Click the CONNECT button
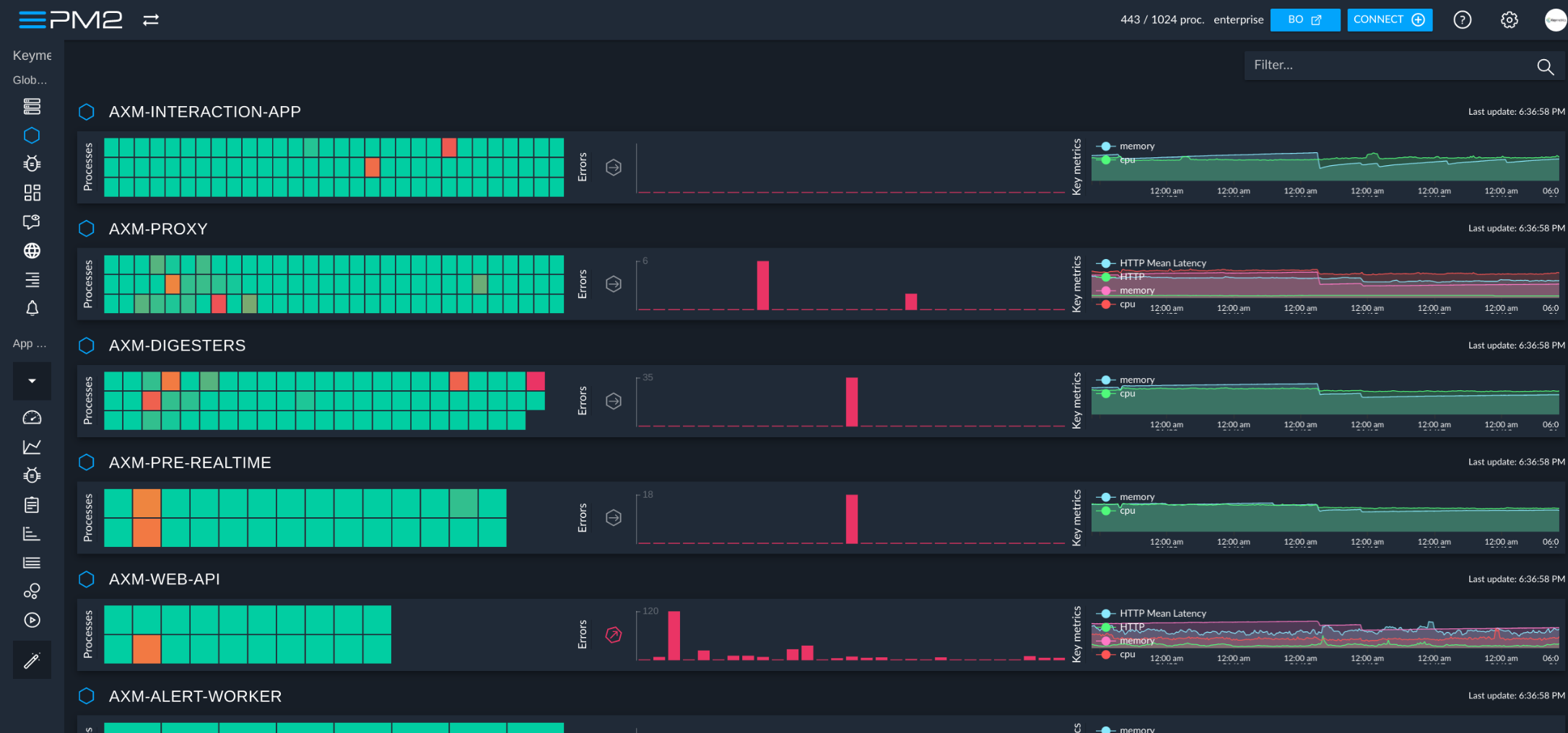The height and width of the screenshot is (733, 1568). point(1388,19)
